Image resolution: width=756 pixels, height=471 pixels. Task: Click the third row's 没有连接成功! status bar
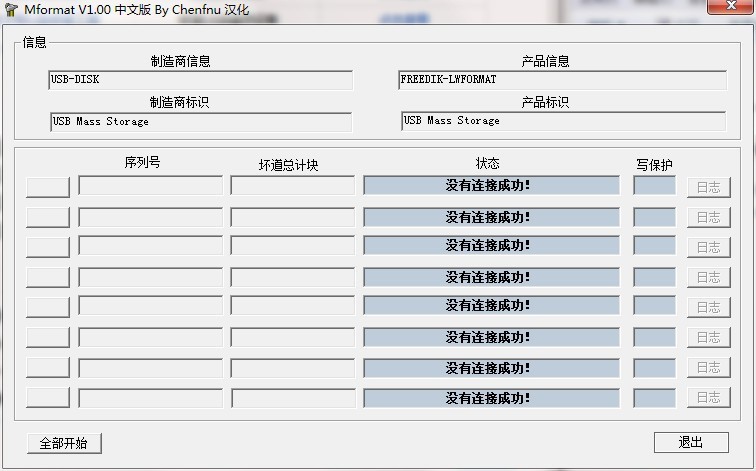tap(491, 245)
